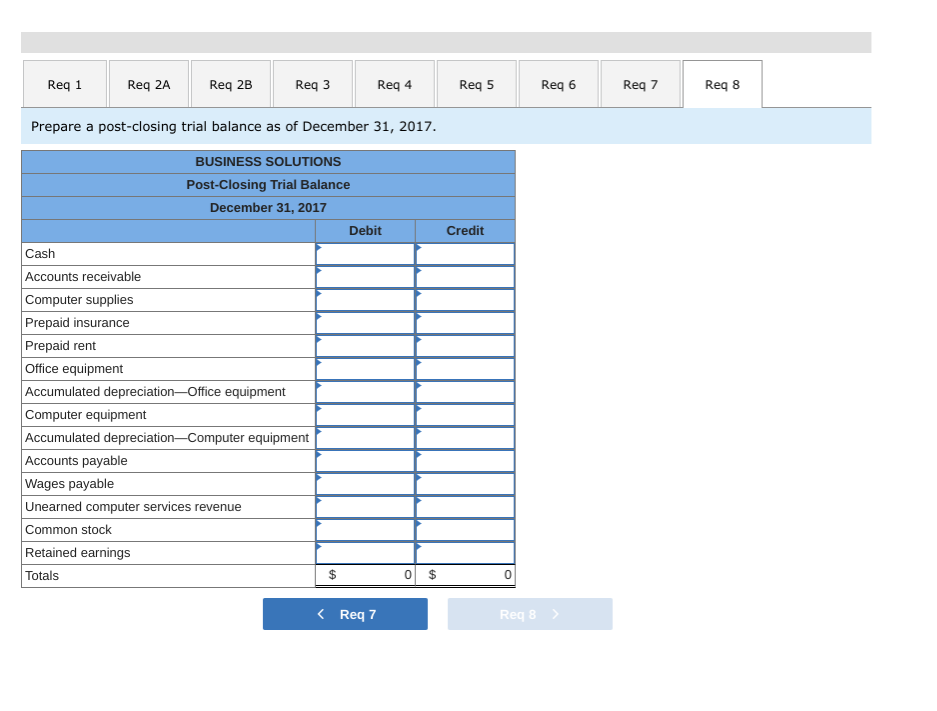Click the Wages payable account label

[x=69, y=484]
